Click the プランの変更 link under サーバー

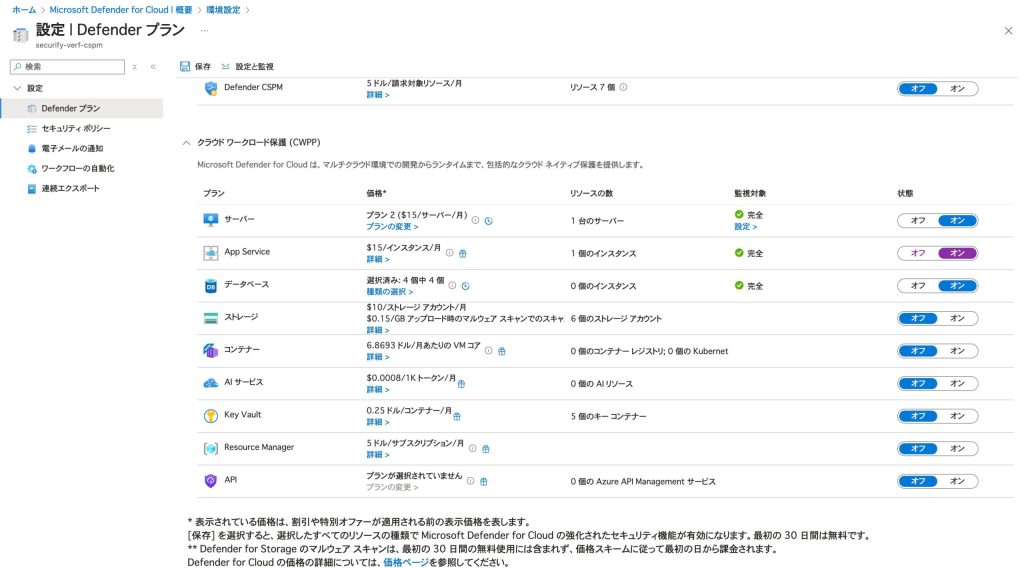pos(392,227)
